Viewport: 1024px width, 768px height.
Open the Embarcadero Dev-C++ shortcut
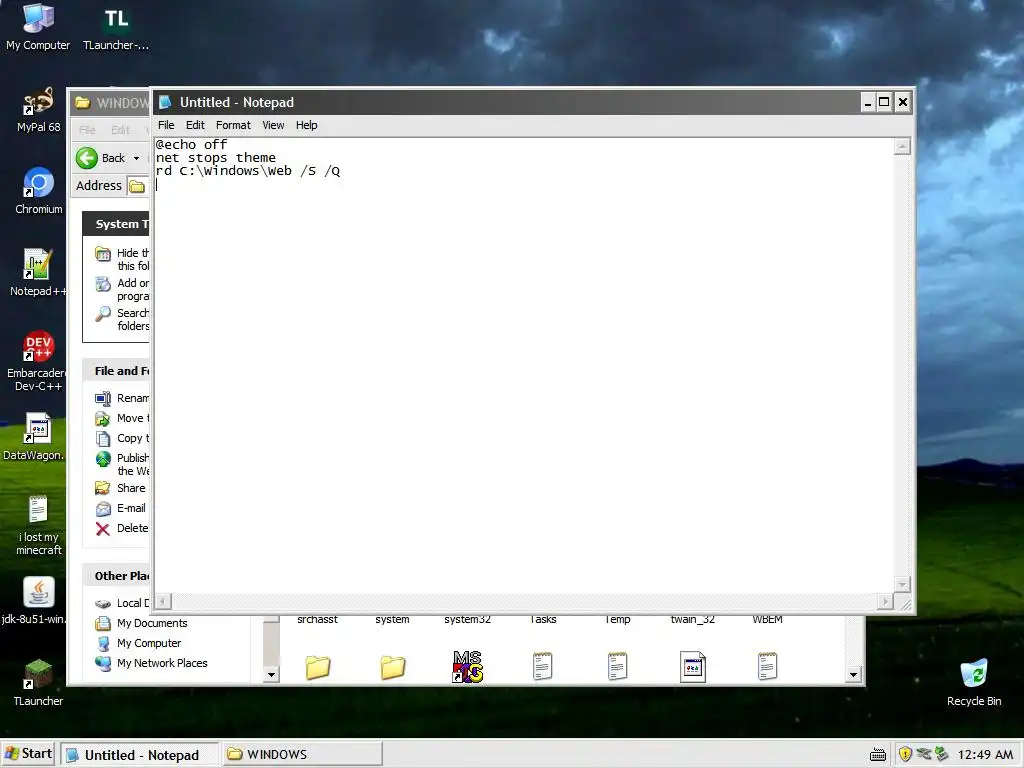pos(38,361)
